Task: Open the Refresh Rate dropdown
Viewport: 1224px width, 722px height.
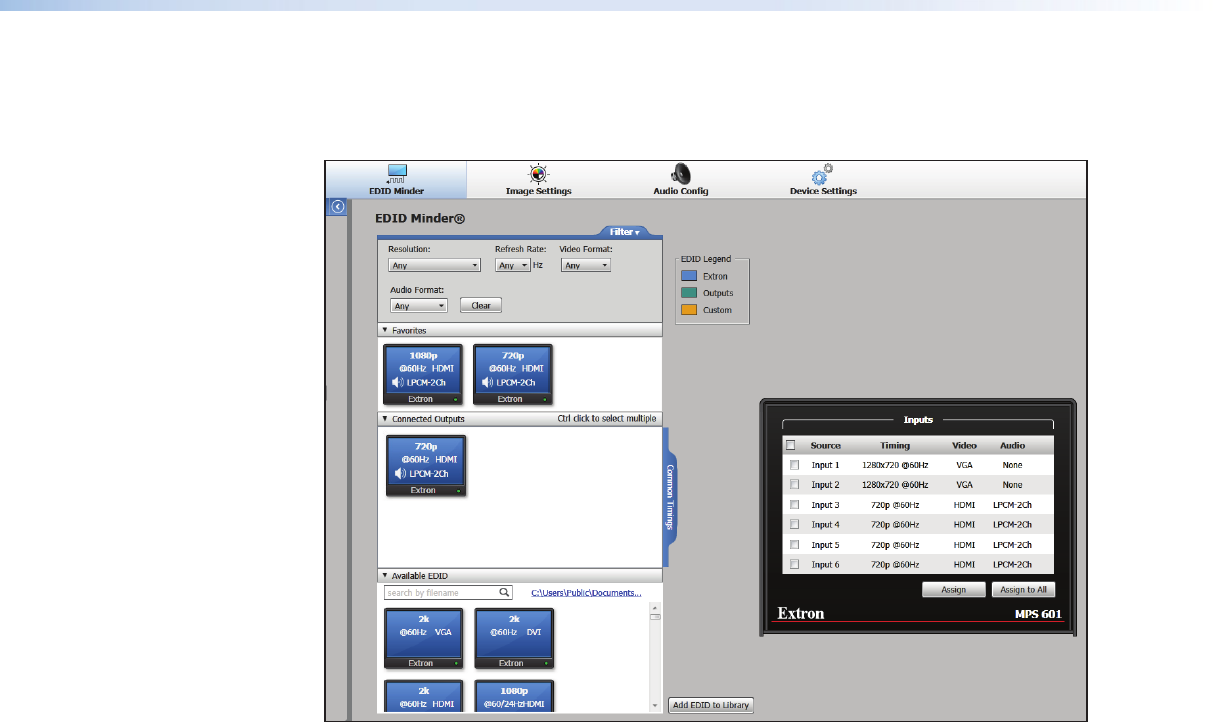Action: (x=513, y=266)
